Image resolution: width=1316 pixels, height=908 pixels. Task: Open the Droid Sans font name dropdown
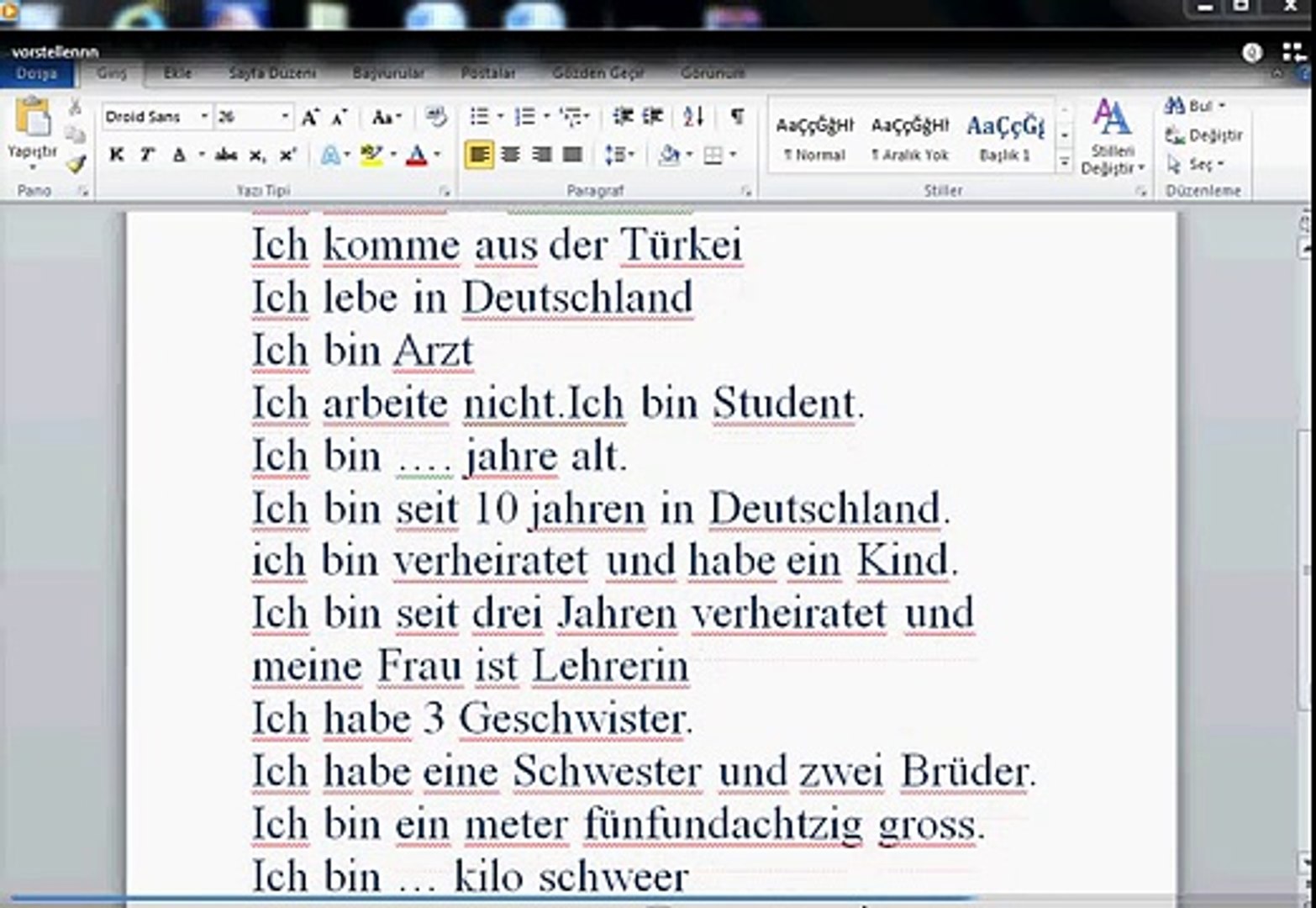(204, 117)
